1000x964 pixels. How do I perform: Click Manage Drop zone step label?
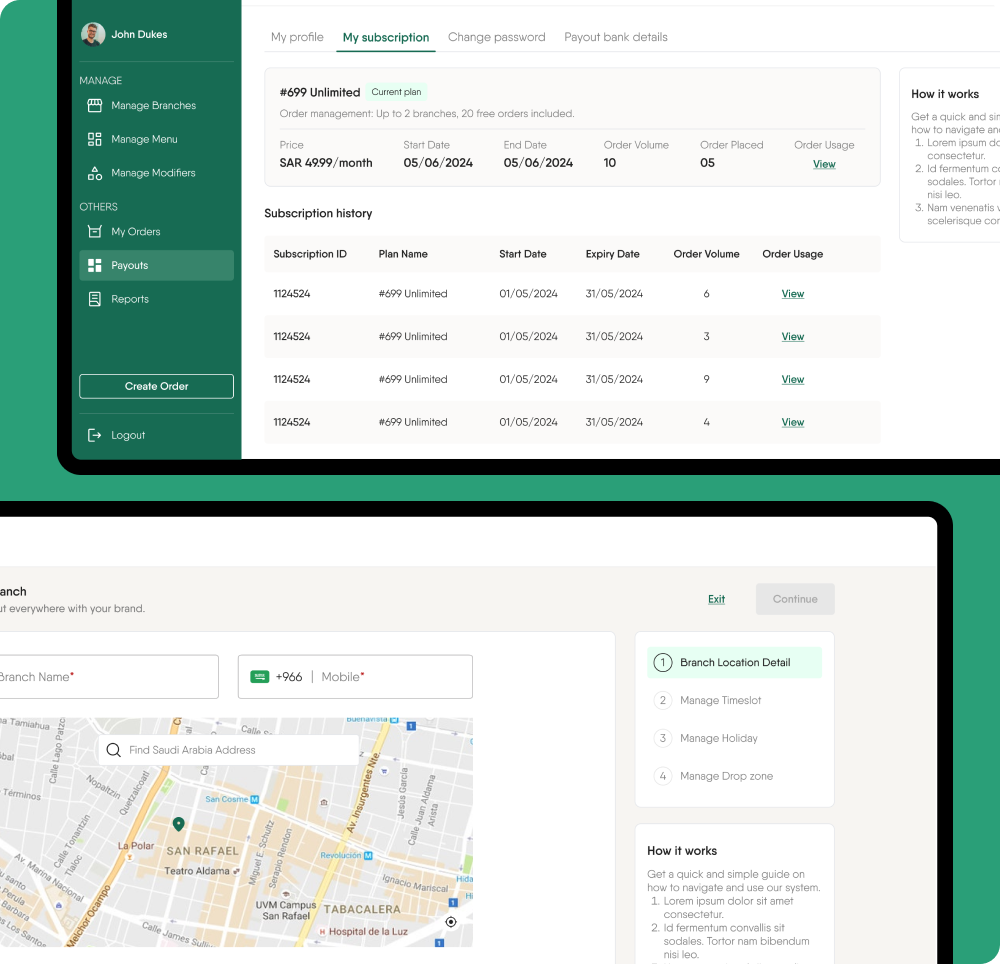pyautogui.click(x=726, y=776)
